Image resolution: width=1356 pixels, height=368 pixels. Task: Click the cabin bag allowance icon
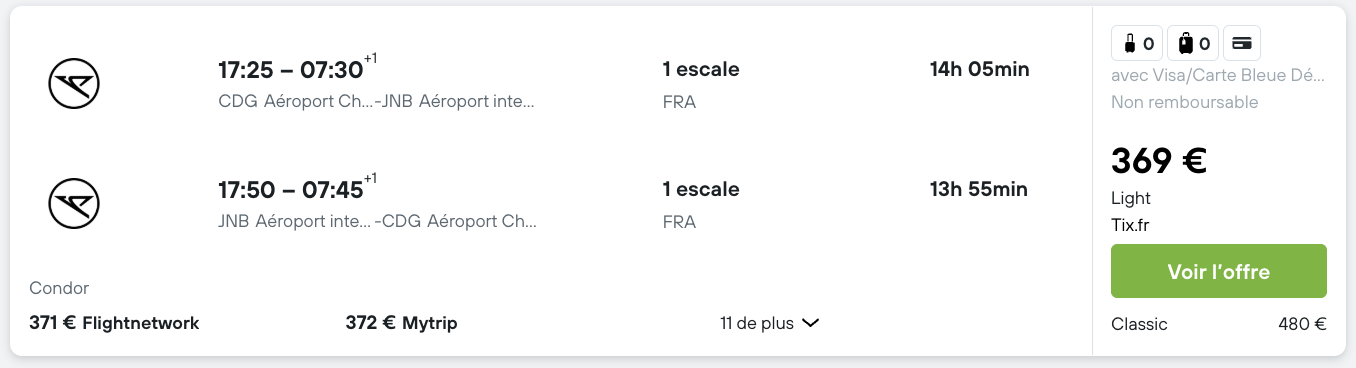(x=1136, y=43)
